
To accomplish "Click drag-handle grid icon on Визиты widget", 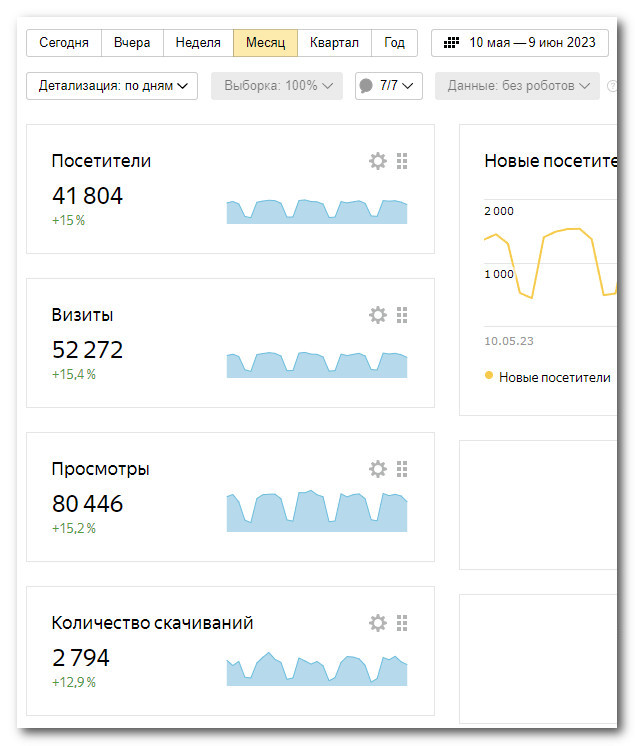I will pyautogui.click(x=402, y=315).
